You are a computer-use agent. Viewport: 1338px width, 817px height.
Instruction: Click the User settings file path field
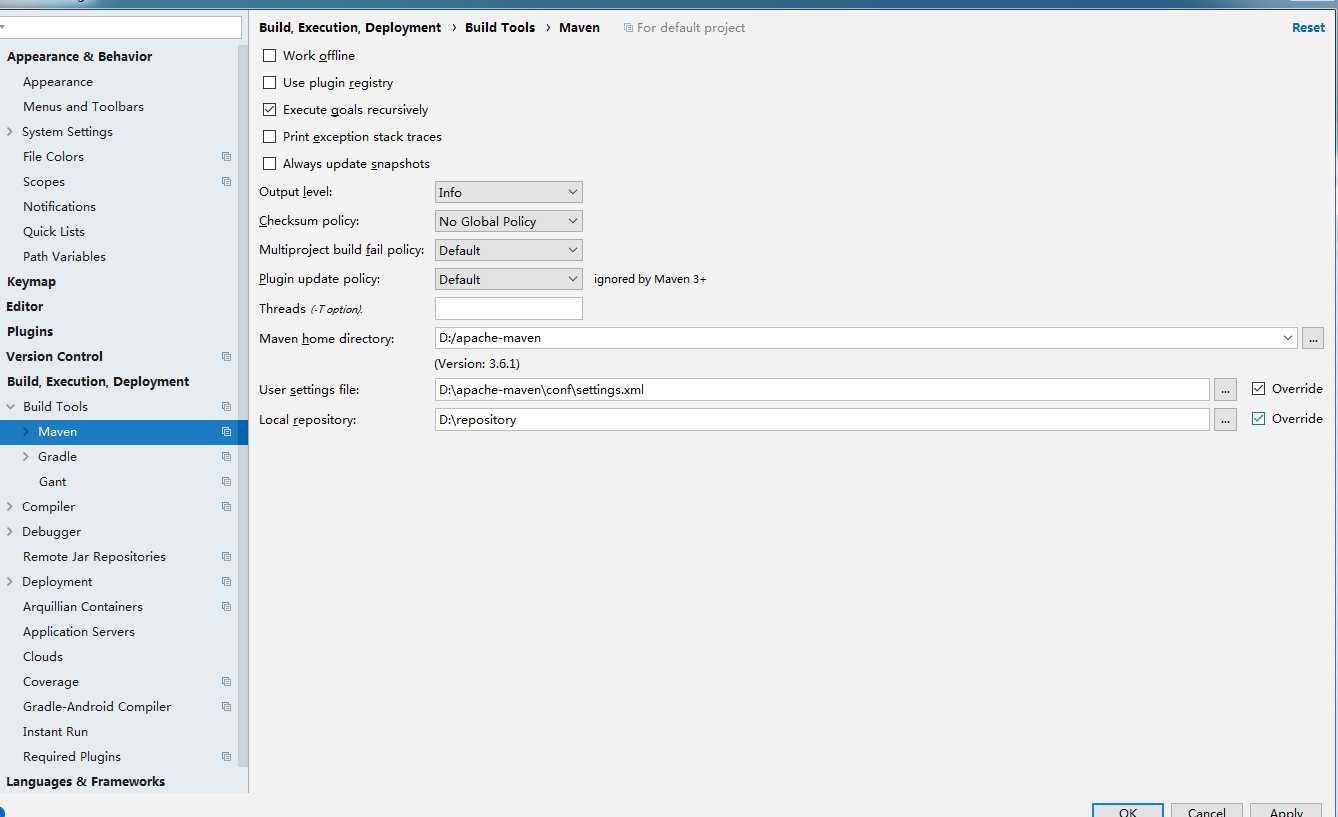click(822, 389)
